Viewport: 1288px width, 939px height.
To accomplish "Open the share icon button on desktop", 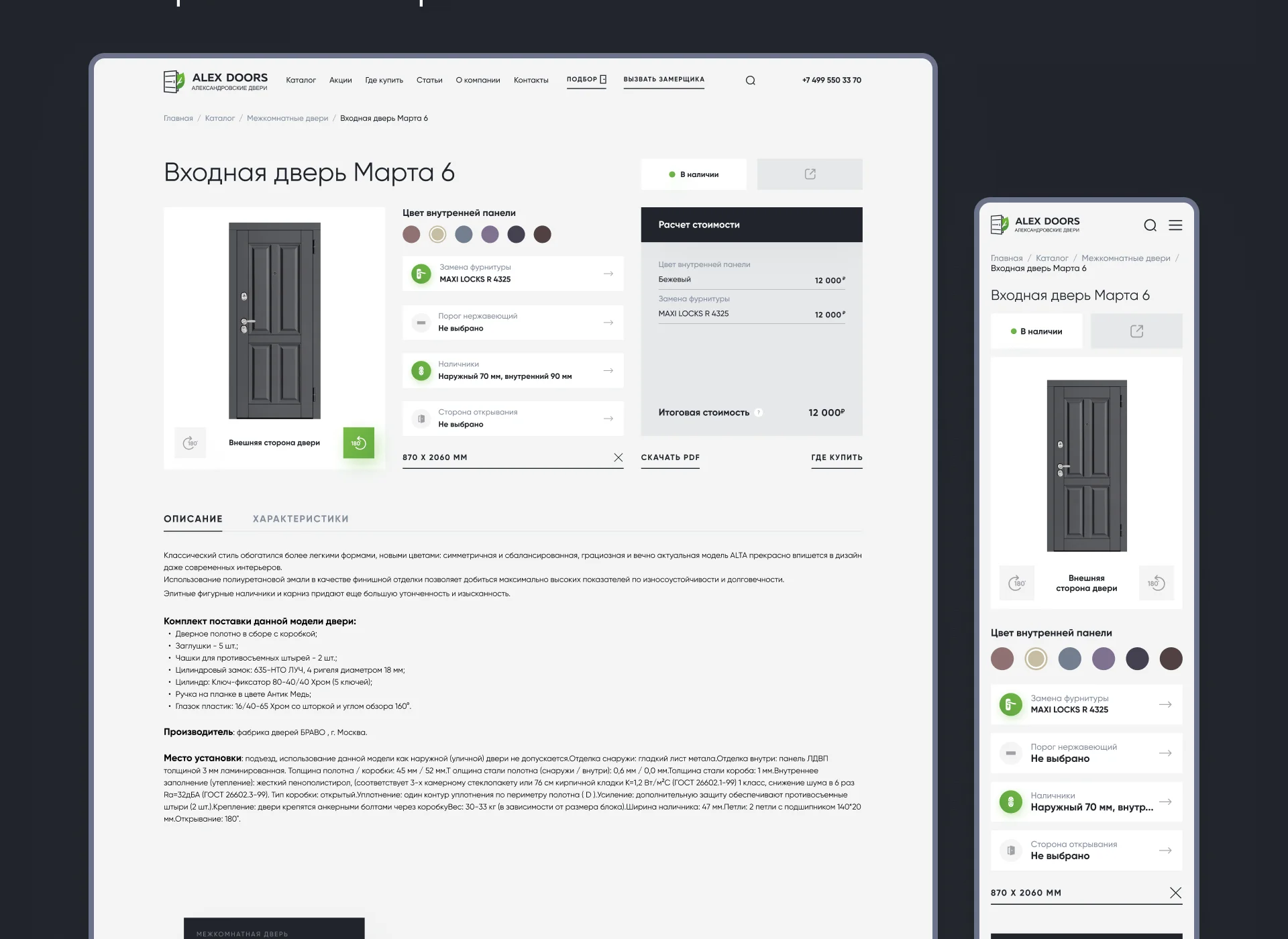I will coord(810,174).
